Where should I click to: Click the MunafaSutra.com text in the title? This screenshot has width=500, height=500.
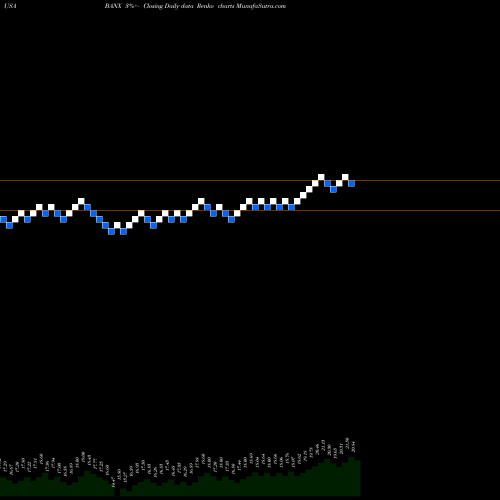point(261,6)
